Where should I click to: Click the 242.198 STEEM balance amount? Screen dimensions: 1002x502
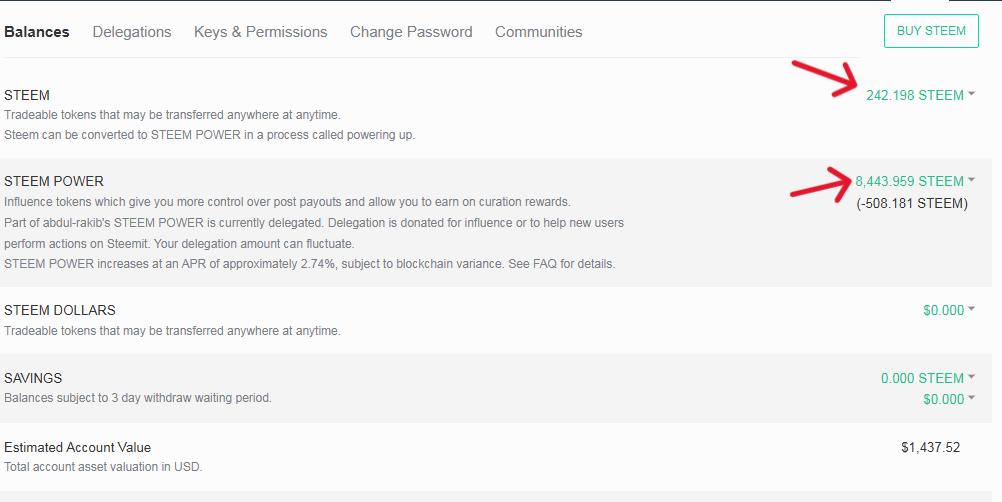point(914,95)
